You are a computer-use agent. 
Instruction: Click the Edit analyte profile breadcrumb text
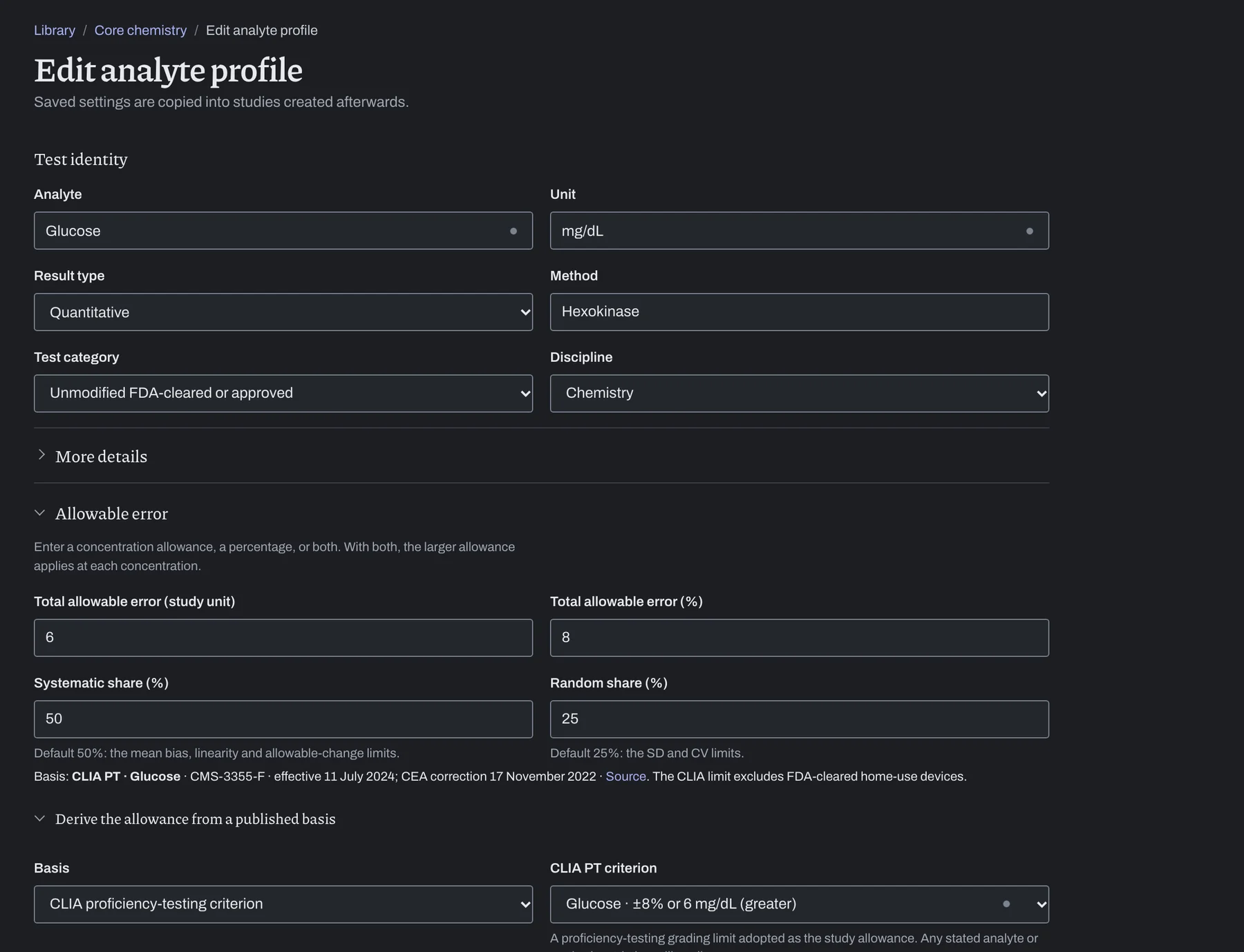(262, 30)
